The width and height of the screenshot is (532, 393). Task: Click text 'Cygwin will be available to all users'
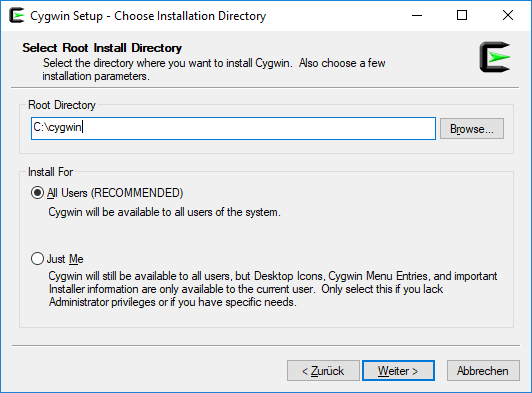click(x=127, y=212)
